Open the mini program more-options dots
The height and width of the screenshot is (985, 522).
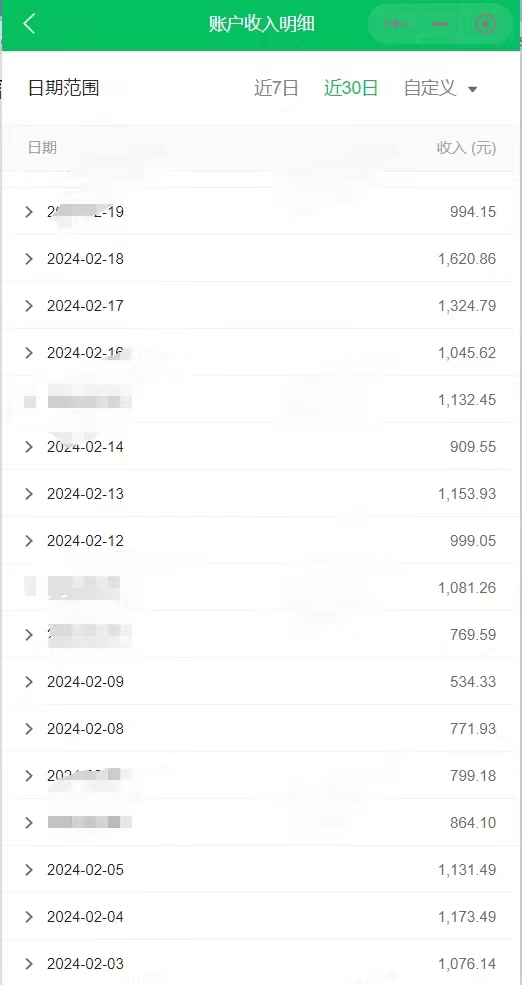(x=396, y=24)
